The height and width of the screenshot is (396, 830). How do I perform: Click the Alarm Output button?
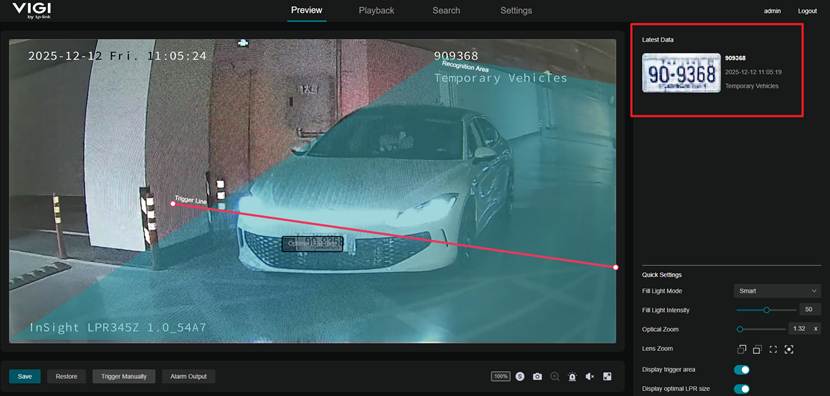[188, 376]
